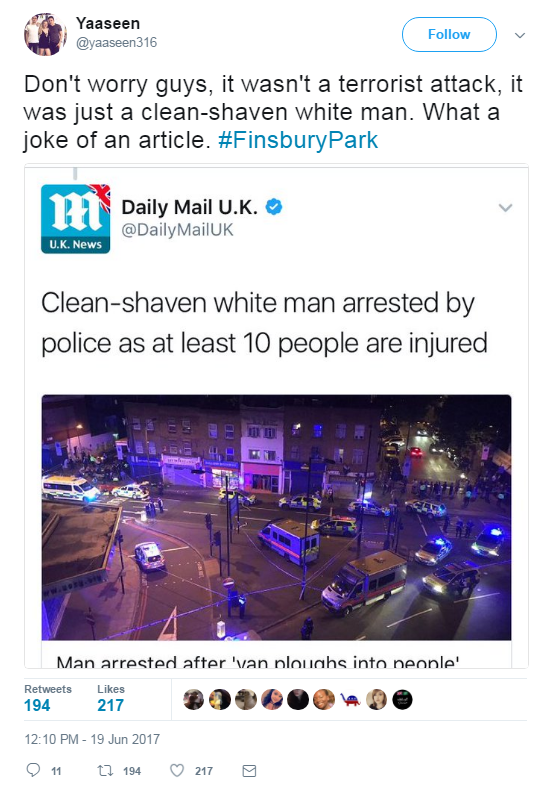Open the Daily Mail U.K. News logo
This screenshot has height=800, width=551.
[x=76, y=219]
